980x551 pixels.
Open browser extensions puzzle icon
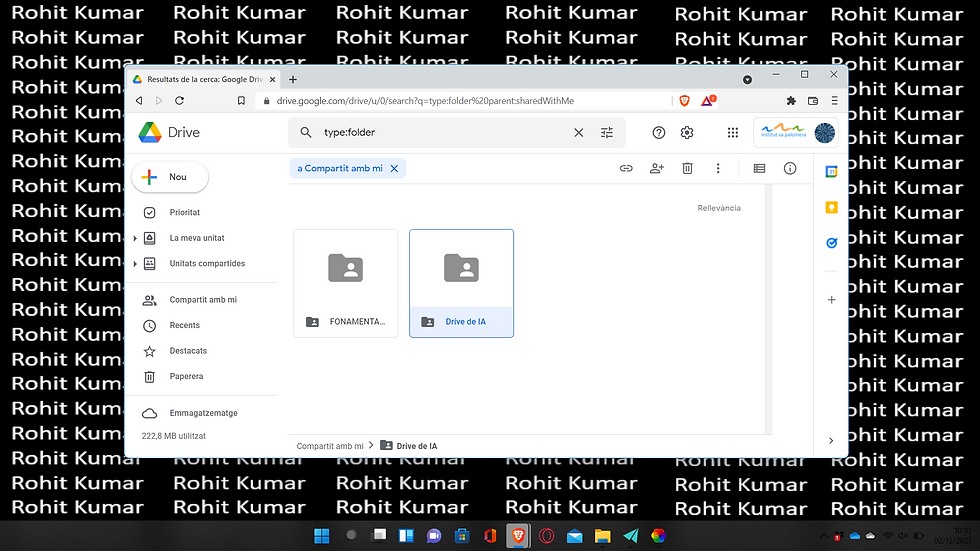[791, 101]
